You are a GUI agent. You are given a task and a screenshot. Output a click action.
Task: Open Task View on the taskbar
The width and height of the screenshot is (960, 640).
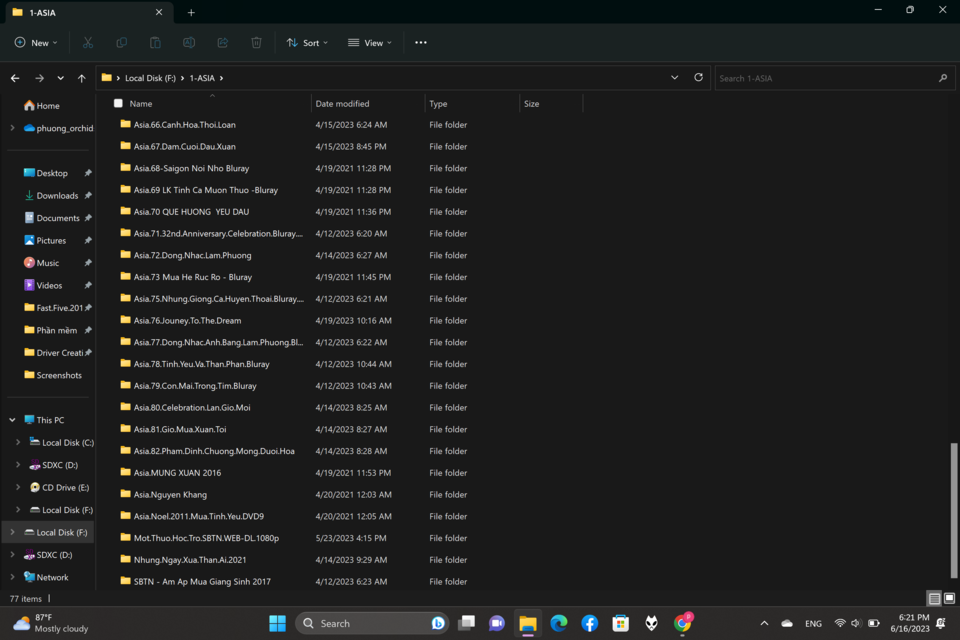pyautogui.click(x=467, y=623)
